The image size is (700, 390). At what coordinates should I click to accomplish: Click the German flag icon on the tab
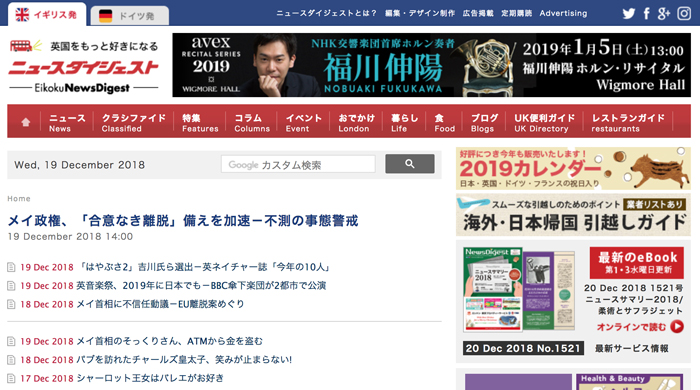tap(105, 16)
